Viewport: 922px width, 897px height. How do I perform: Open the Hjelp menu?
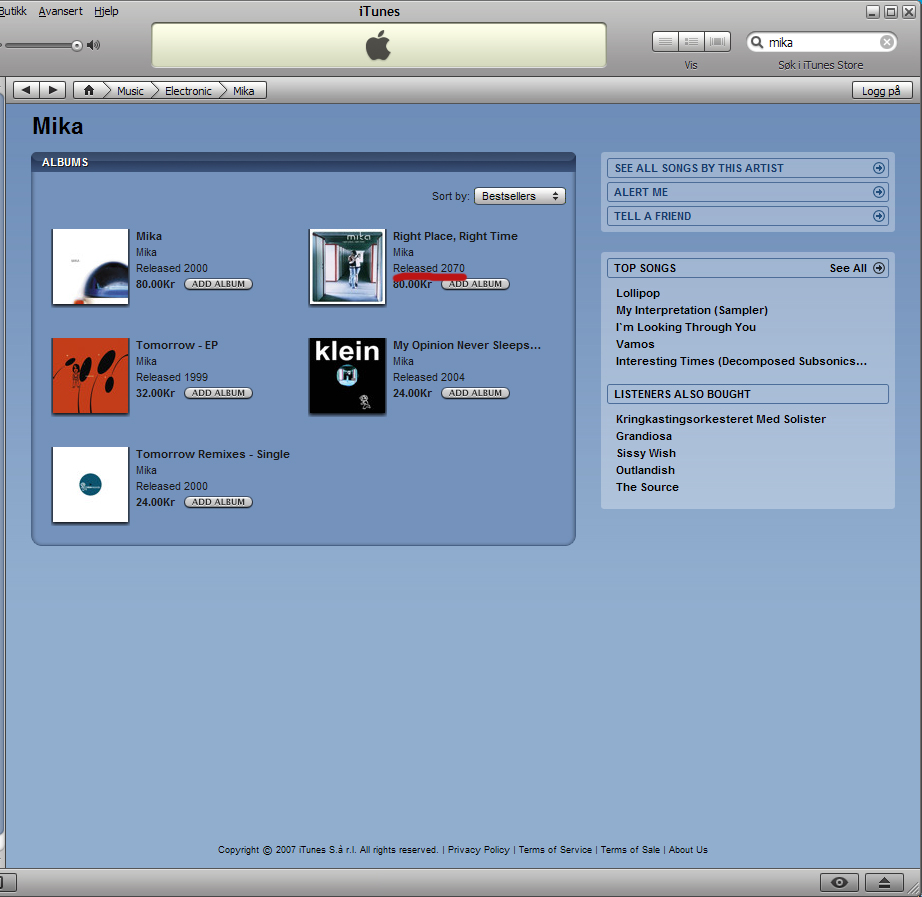[x=106, y=11]
